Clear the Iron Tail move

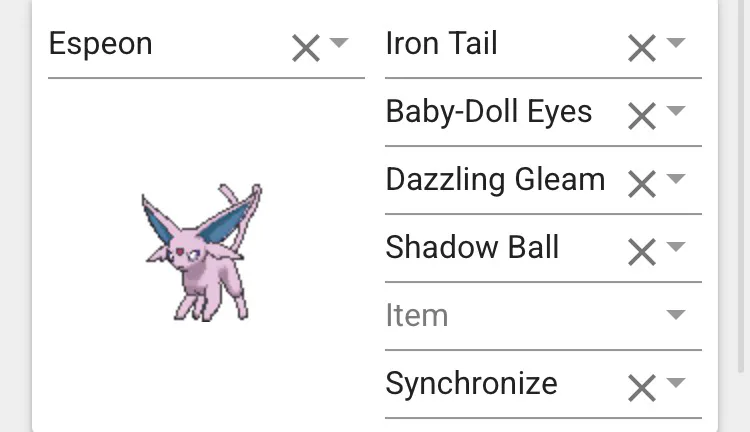click(x=641, y=47)
